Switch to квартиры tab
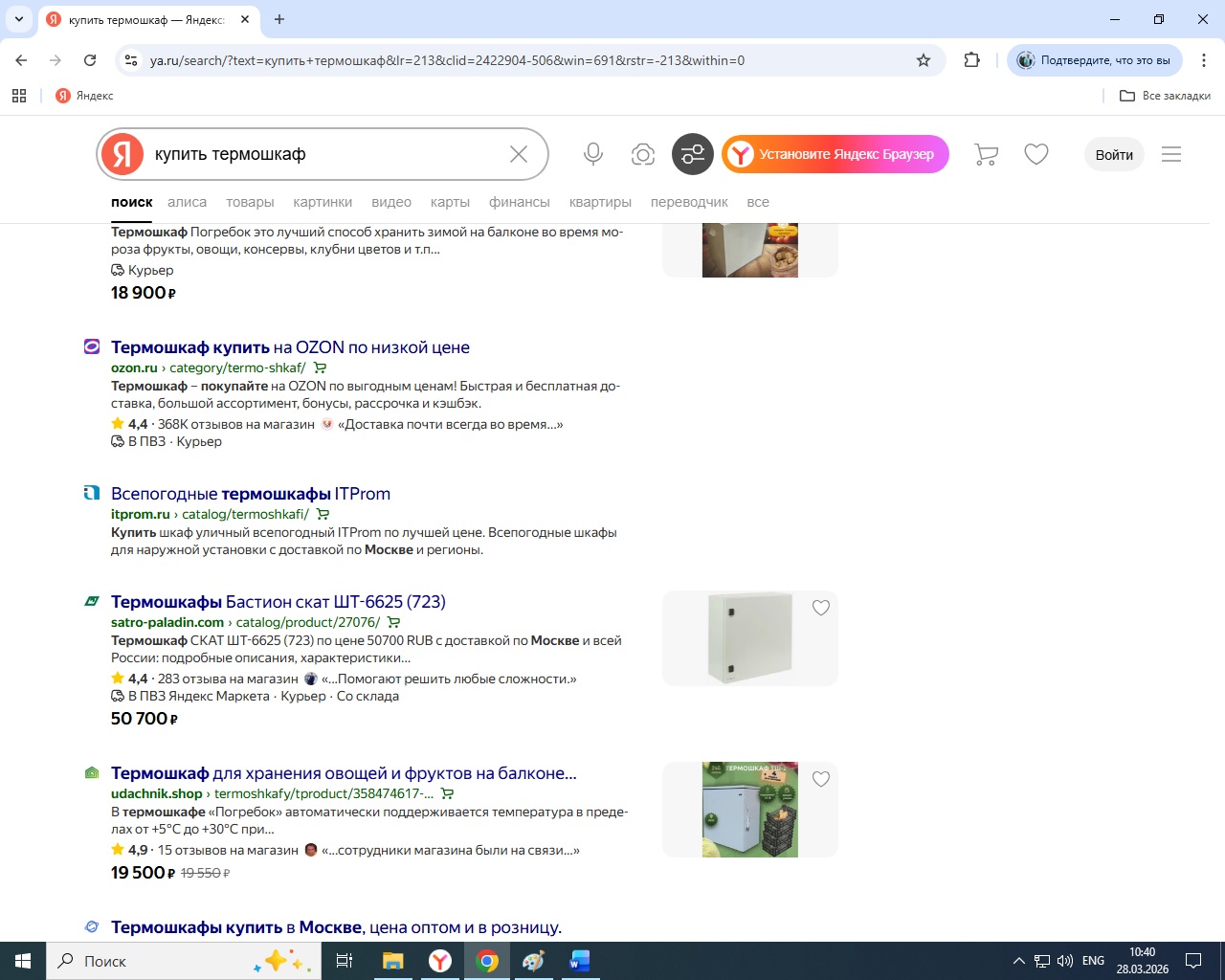This screenshot has width=1225, height=980. tap(600, 202)
